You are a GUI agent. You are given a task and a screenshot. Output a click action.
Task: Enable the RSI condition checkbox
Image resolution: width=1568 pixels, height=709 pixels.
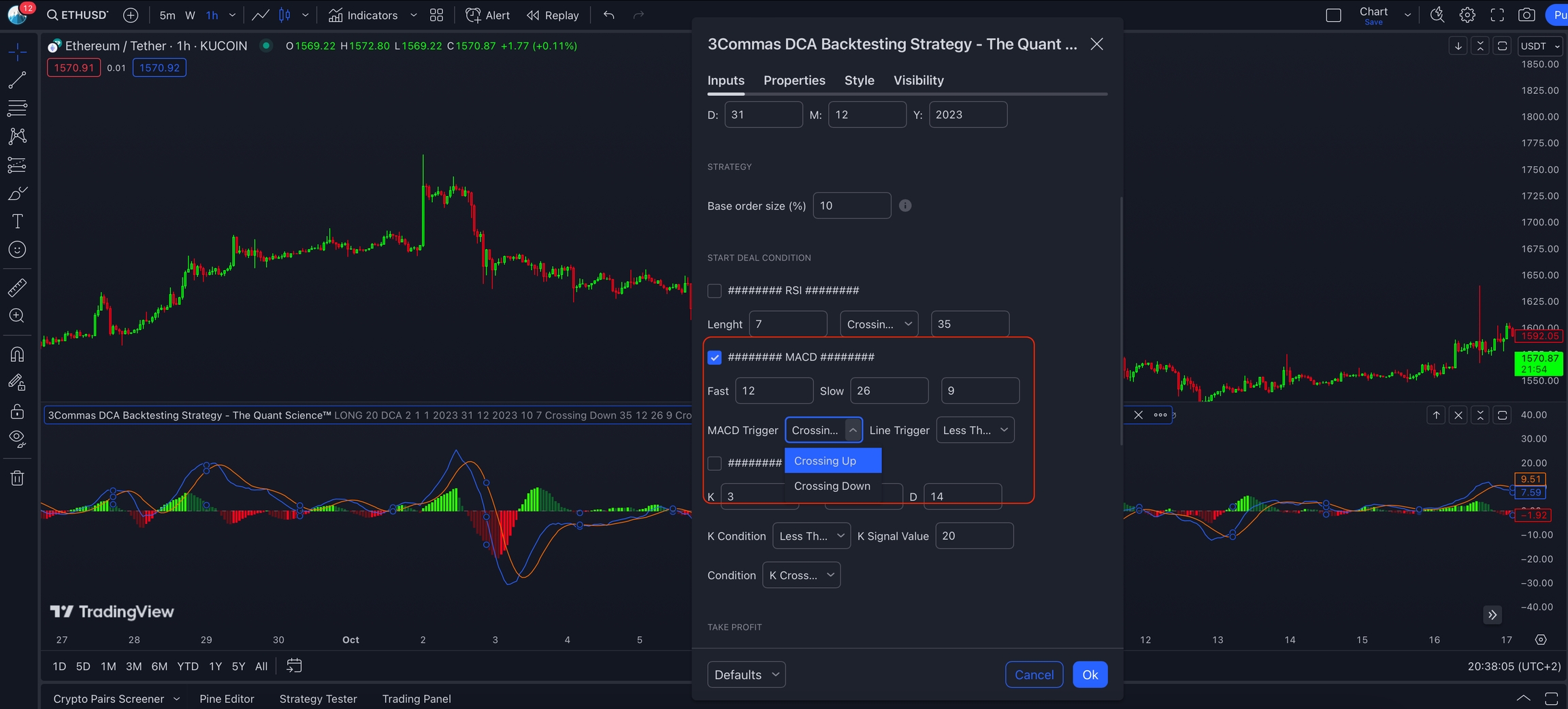click(x=714, y=291)
